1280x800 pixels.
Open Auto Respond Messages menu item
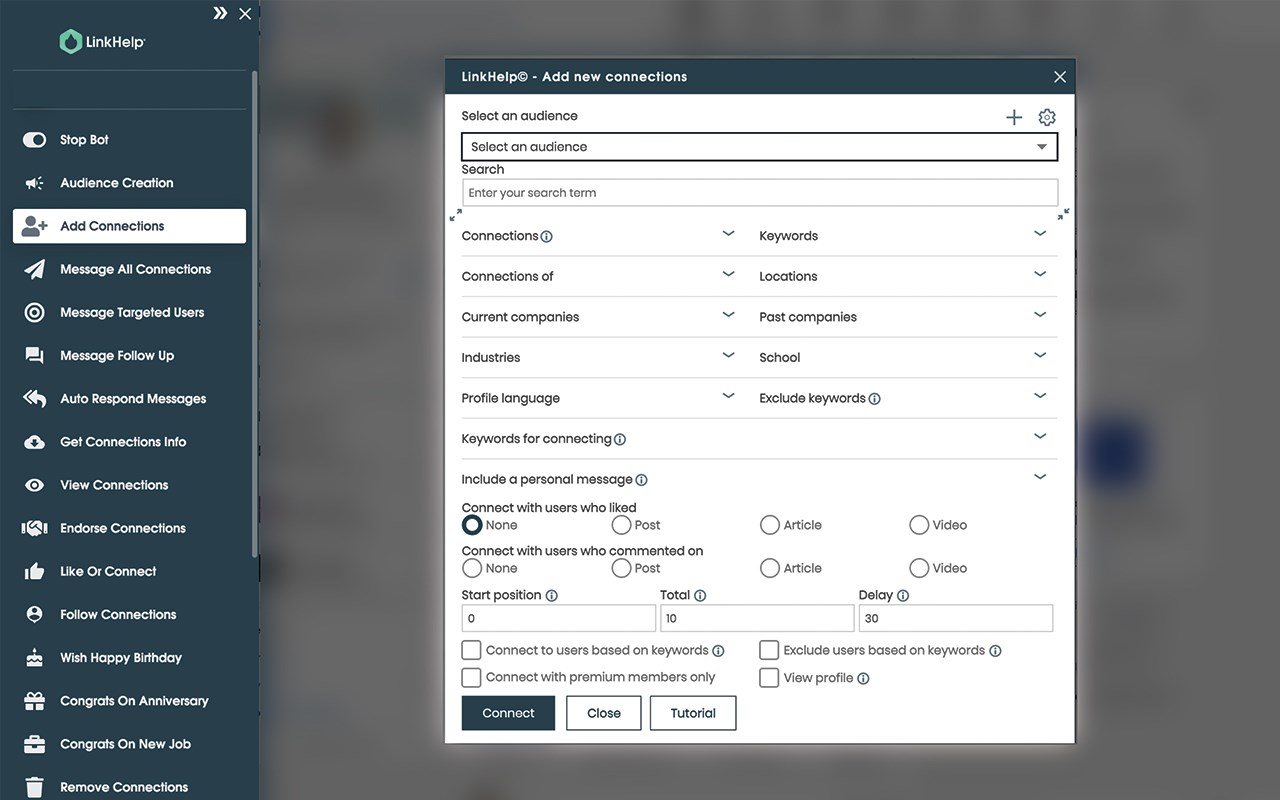(129, 398)
